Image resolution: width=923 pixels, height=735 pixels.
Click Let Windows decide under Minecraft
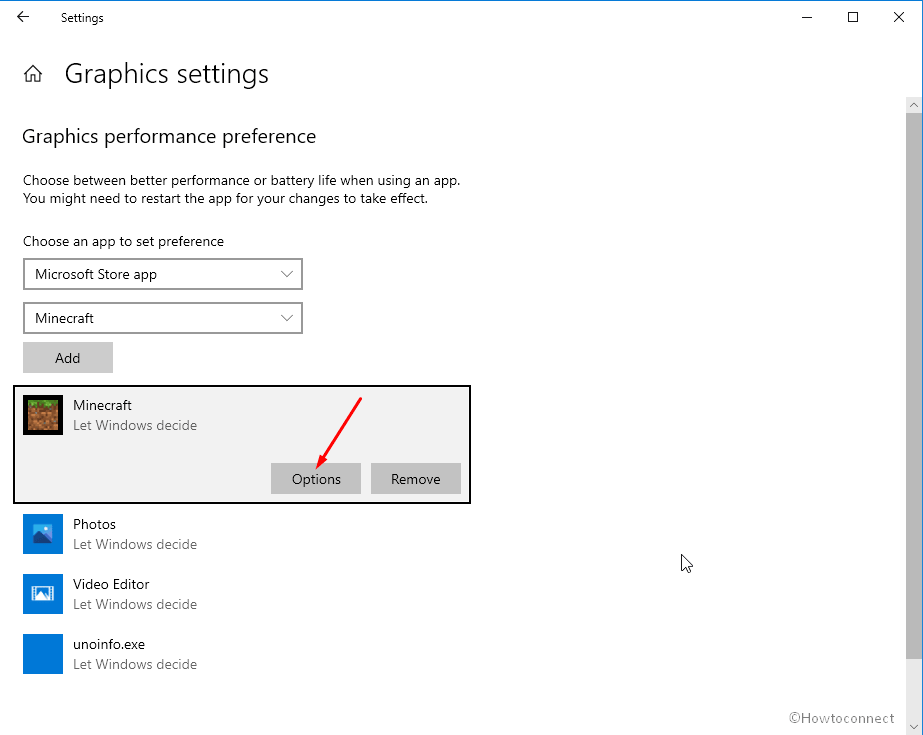[x=135, y=425]
